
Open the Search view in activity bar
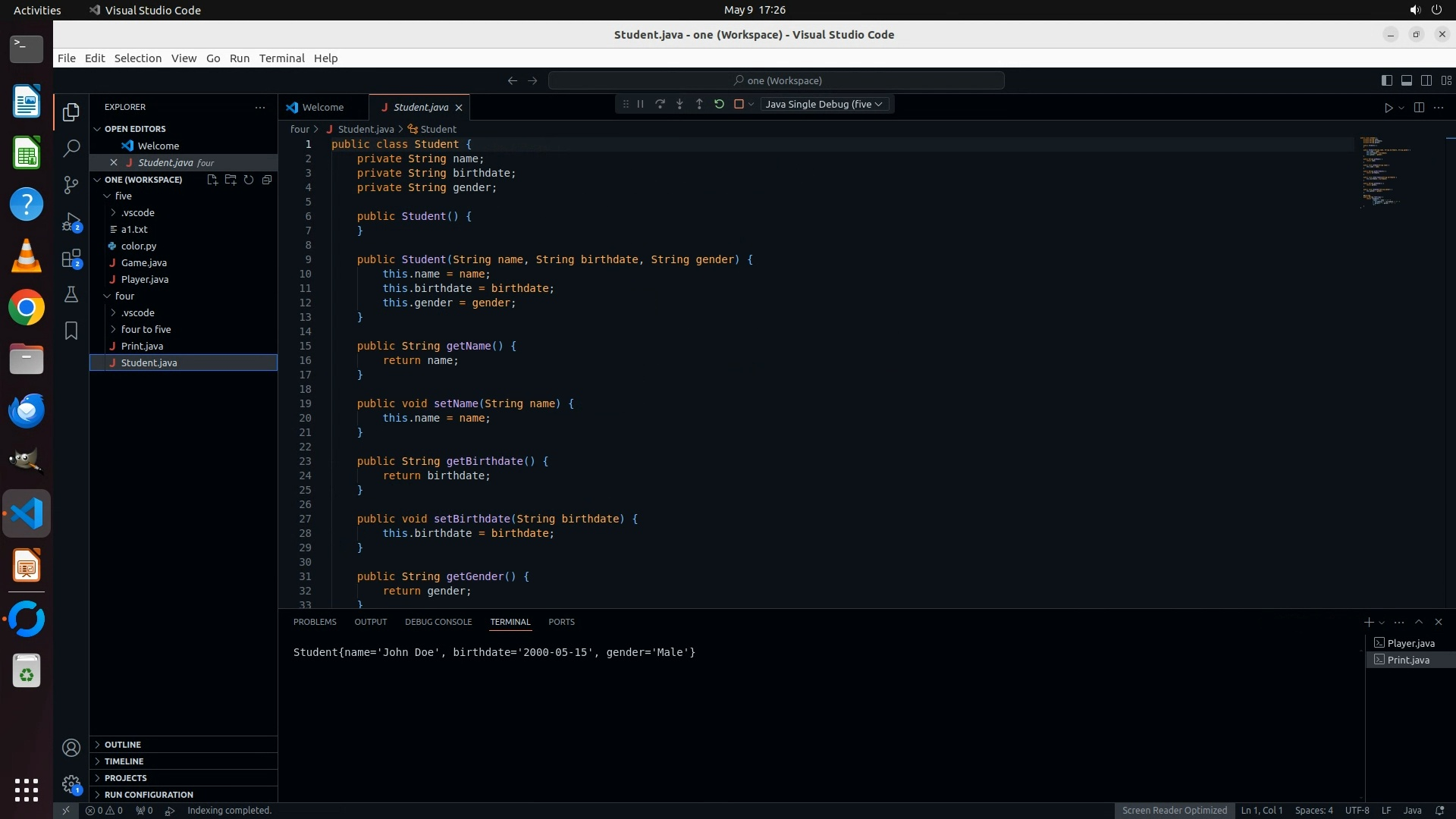point(71,148)
